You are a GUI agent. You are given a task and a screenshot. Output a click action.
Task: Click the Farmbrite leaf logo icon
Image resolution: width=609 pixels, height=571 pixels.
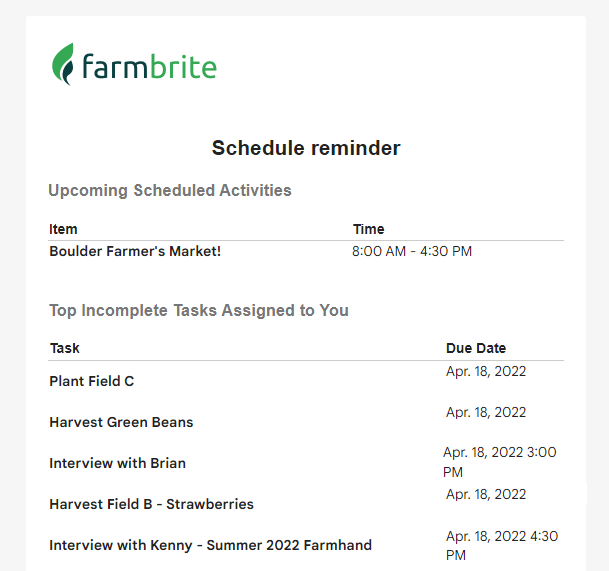point(63,64)
